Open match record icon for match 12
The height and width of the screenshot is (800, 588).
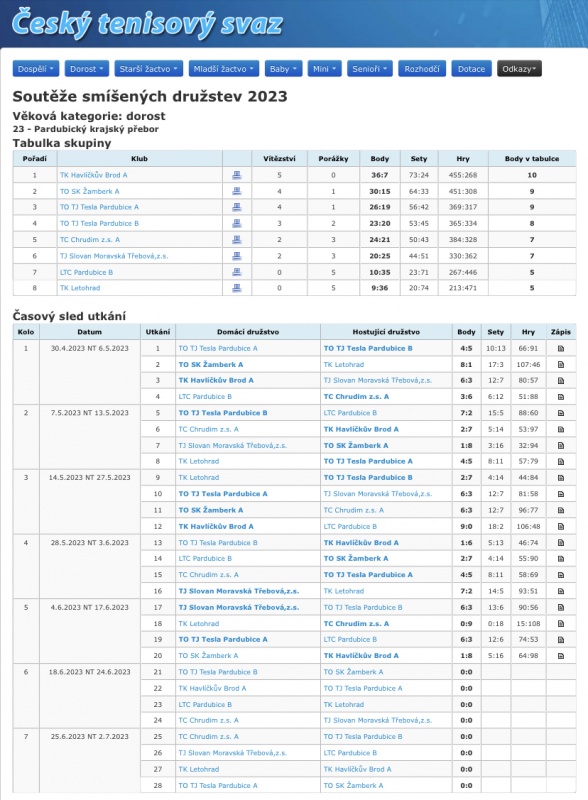tap(560, 527)
